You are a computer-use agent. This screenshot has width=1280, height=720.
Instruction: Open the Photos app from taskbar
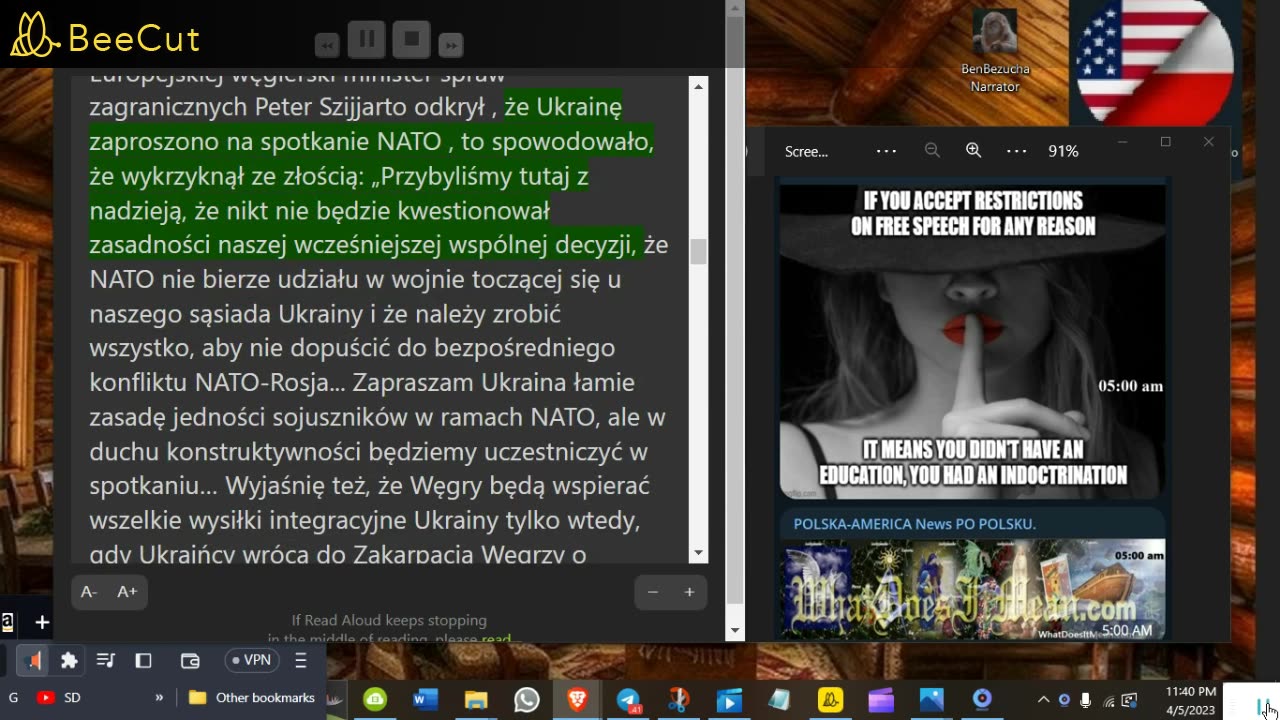tap(931, 700)
